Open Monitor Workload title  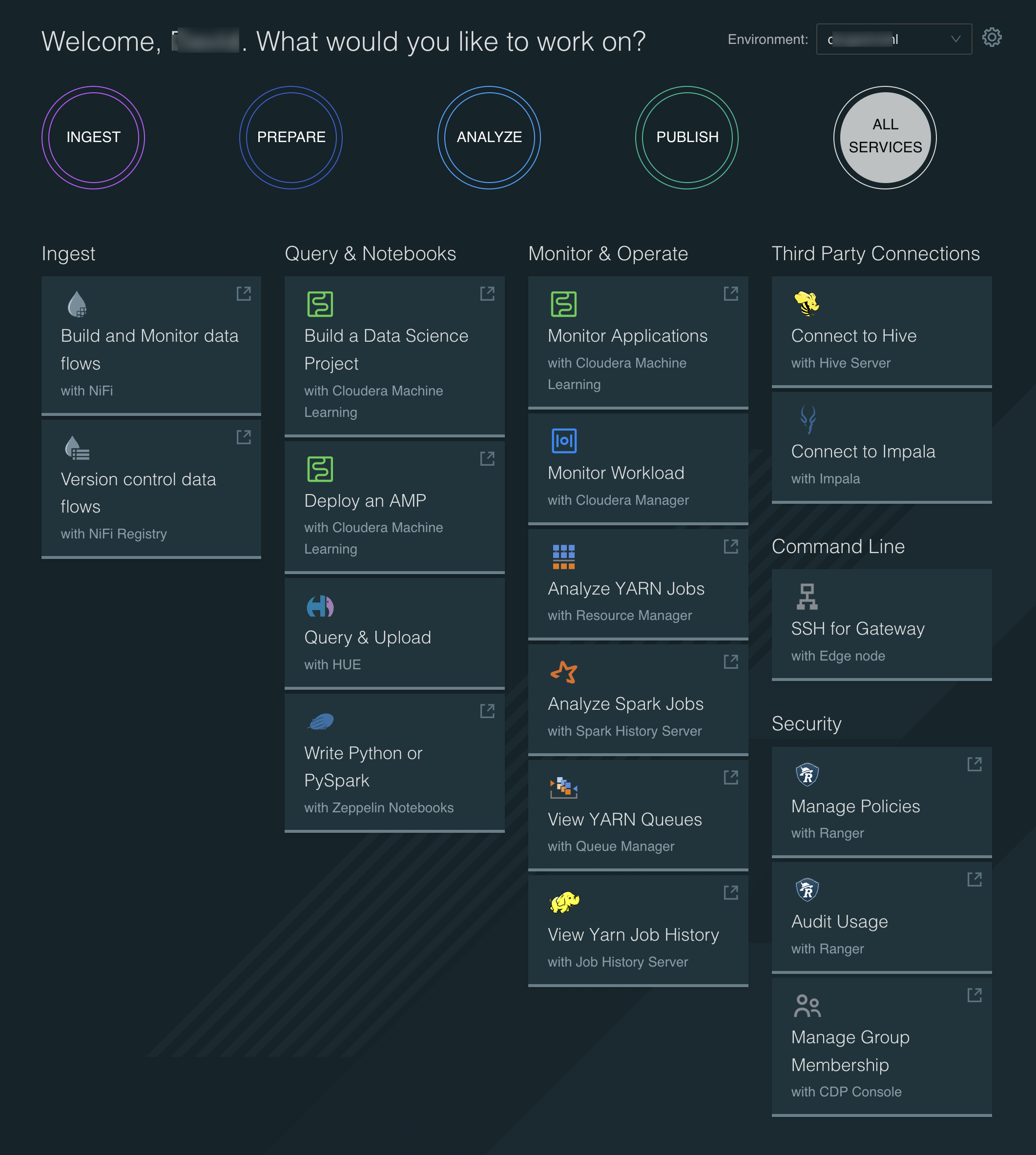[x=616, y=473]
